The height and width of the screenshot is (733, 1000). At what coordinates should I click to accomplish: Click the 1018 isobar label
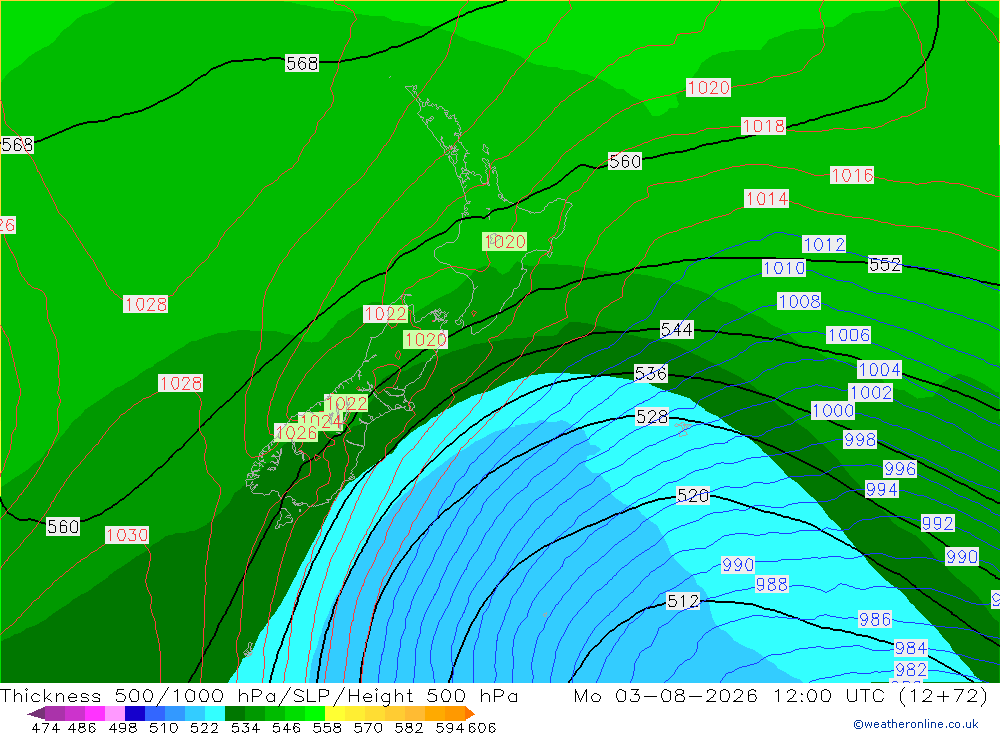tap(763, 126)
